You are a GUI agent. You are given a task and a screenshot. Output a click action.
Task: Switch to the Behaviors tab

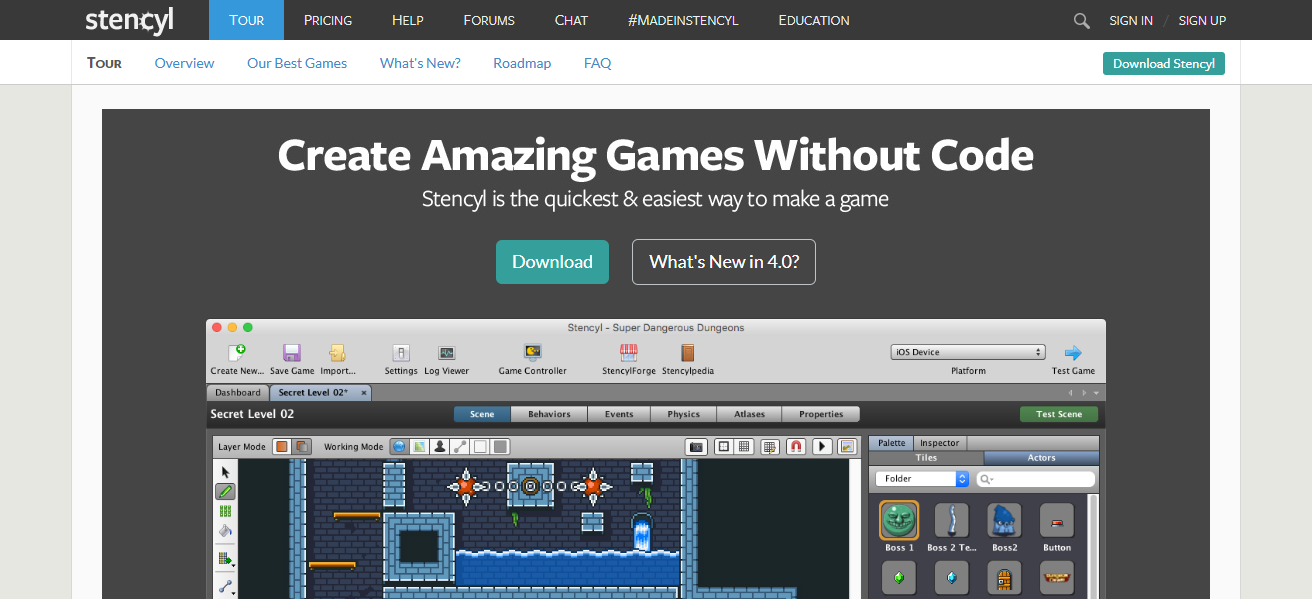click(x=549, y=414)
